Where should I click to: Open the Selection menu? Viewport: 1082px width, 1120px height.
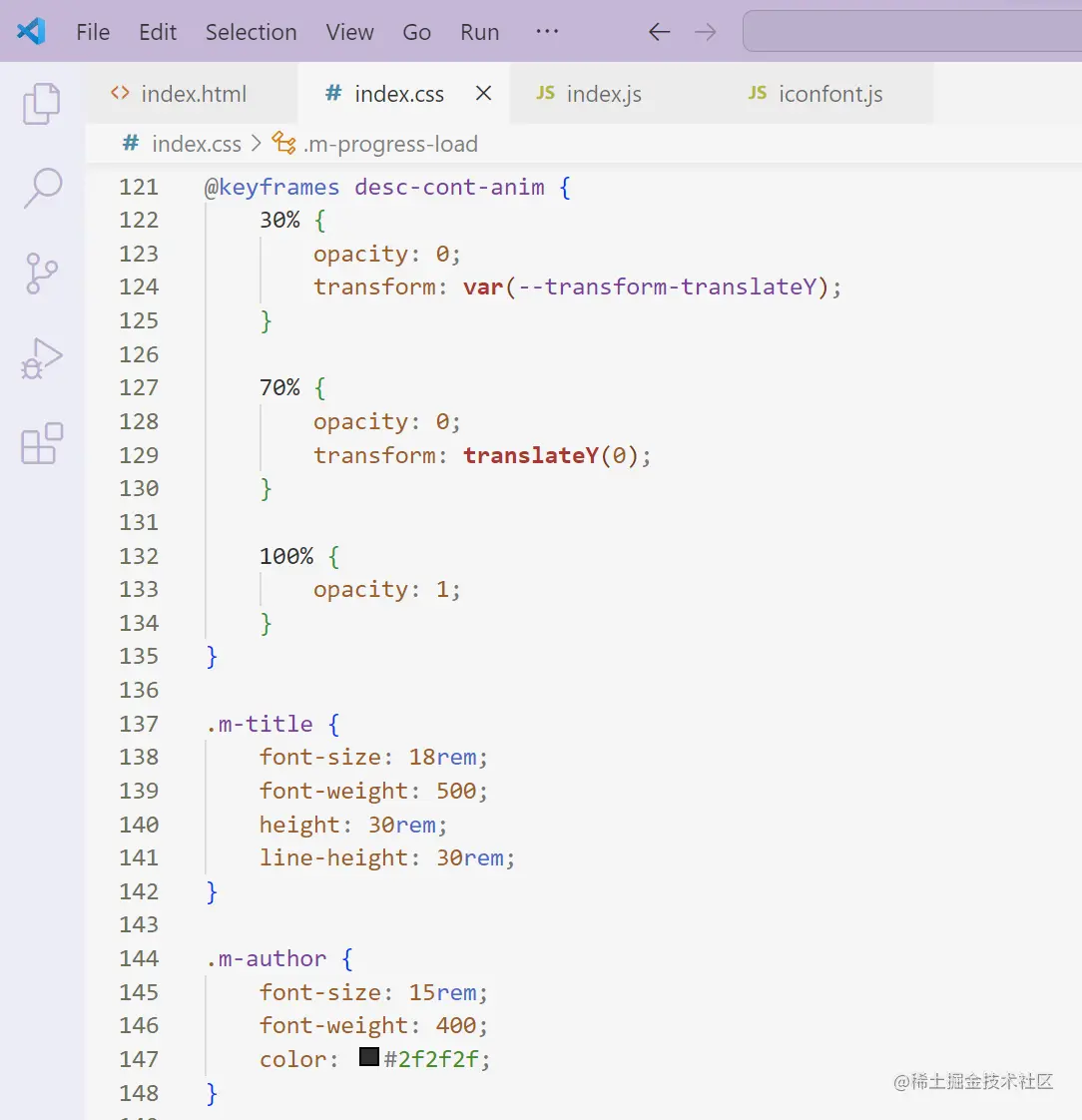click(x=251, y=32)
